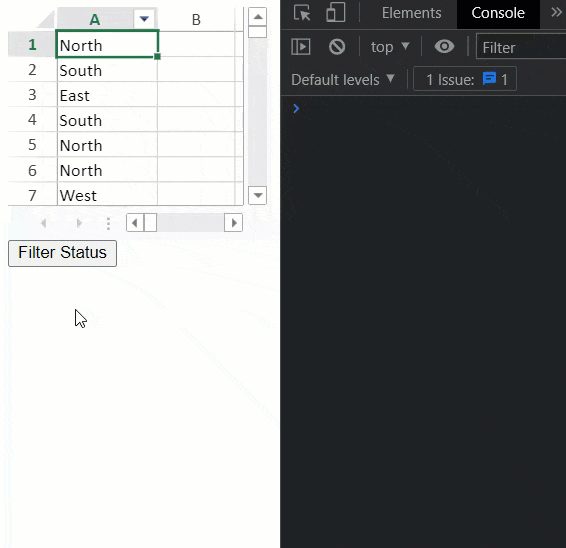Focus the console Filter input

click(521, 46)
